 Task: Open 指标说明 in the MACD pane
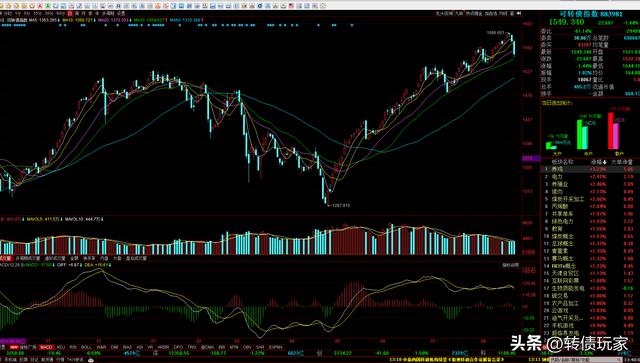[x=510, y=265]
